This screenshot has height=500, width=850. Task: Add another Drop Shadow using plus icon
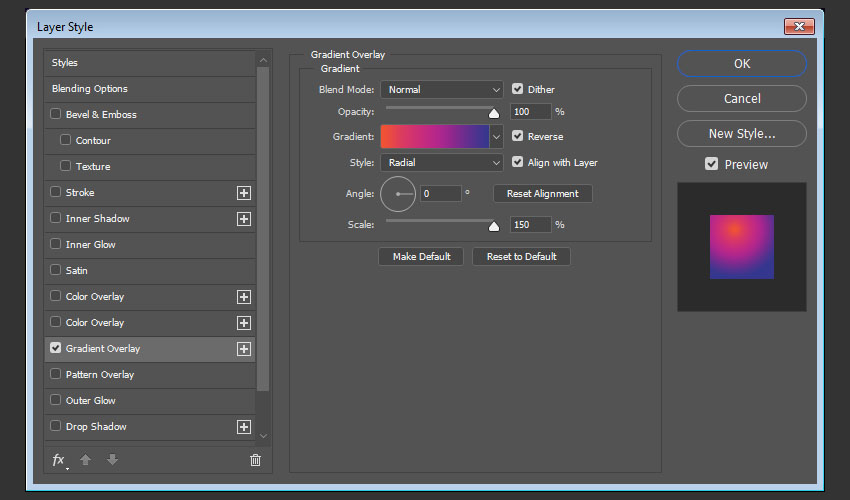tap(243, 427)
